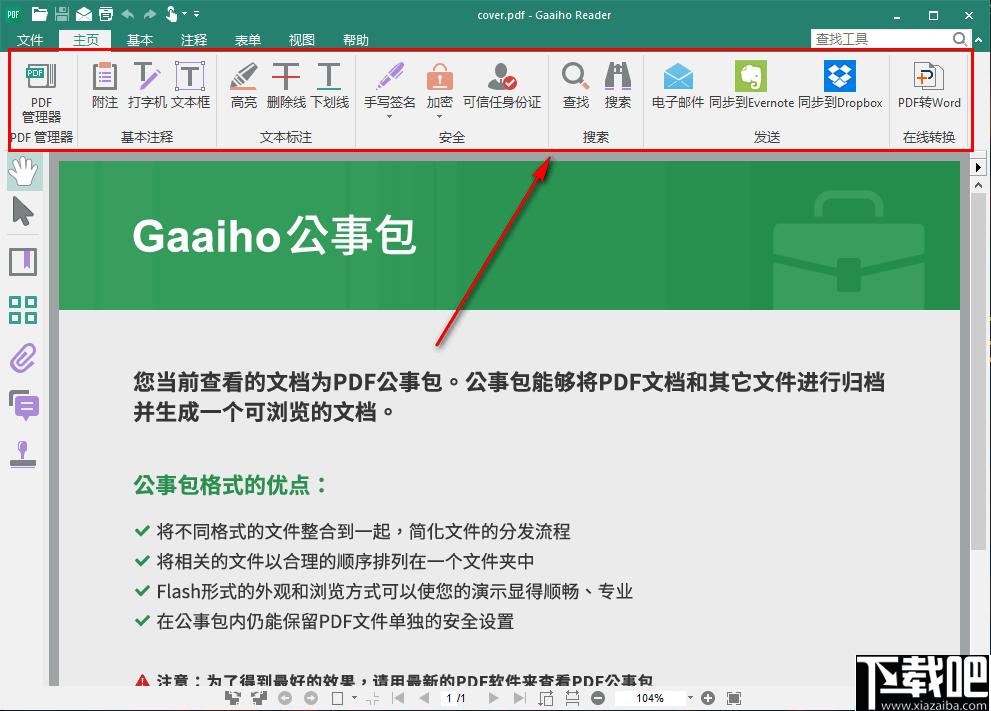Activate the 下划线 underline tool

pos(329,85)
